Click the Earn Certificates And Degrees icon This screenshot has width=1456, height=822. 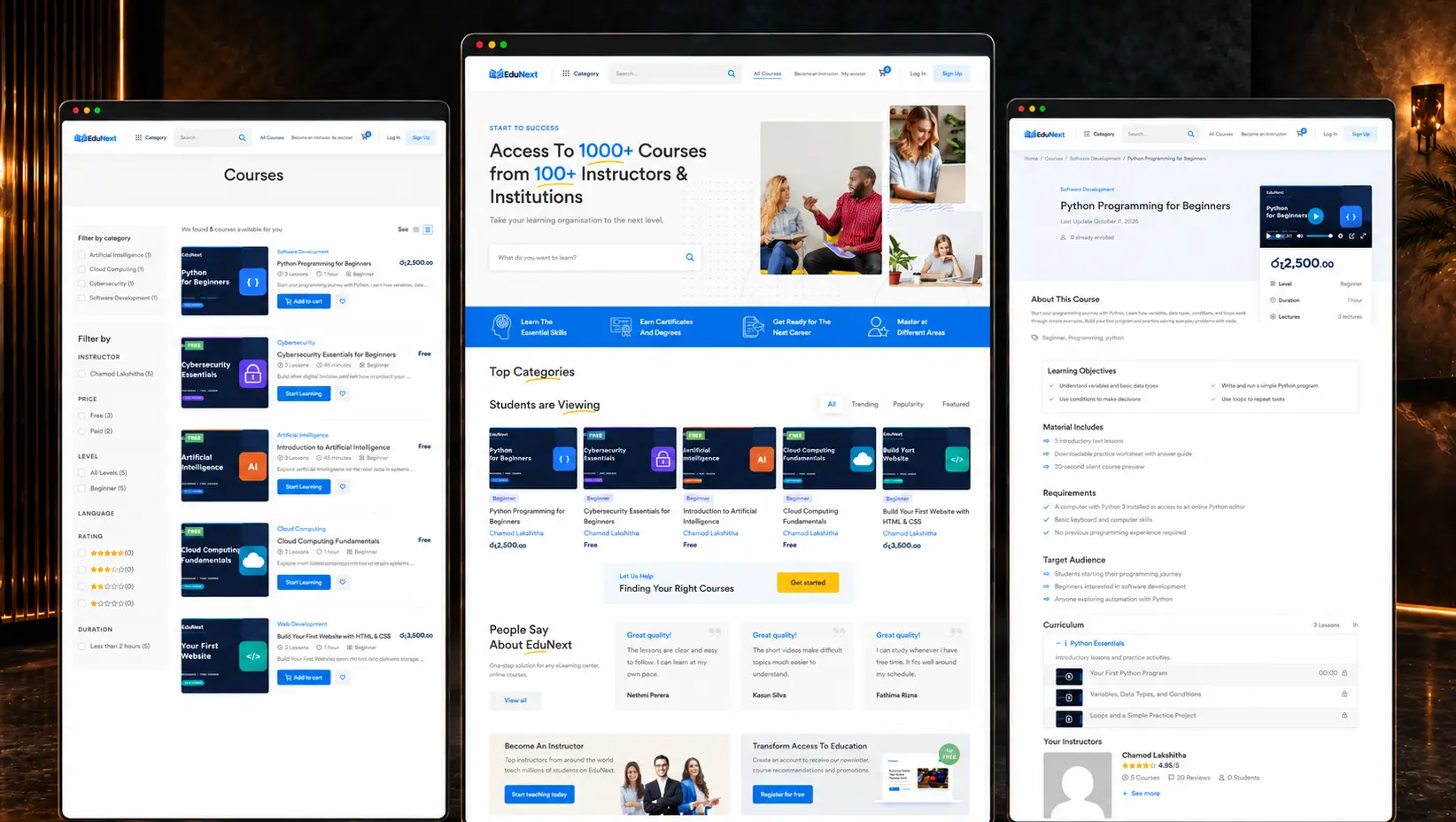[621, 327]
